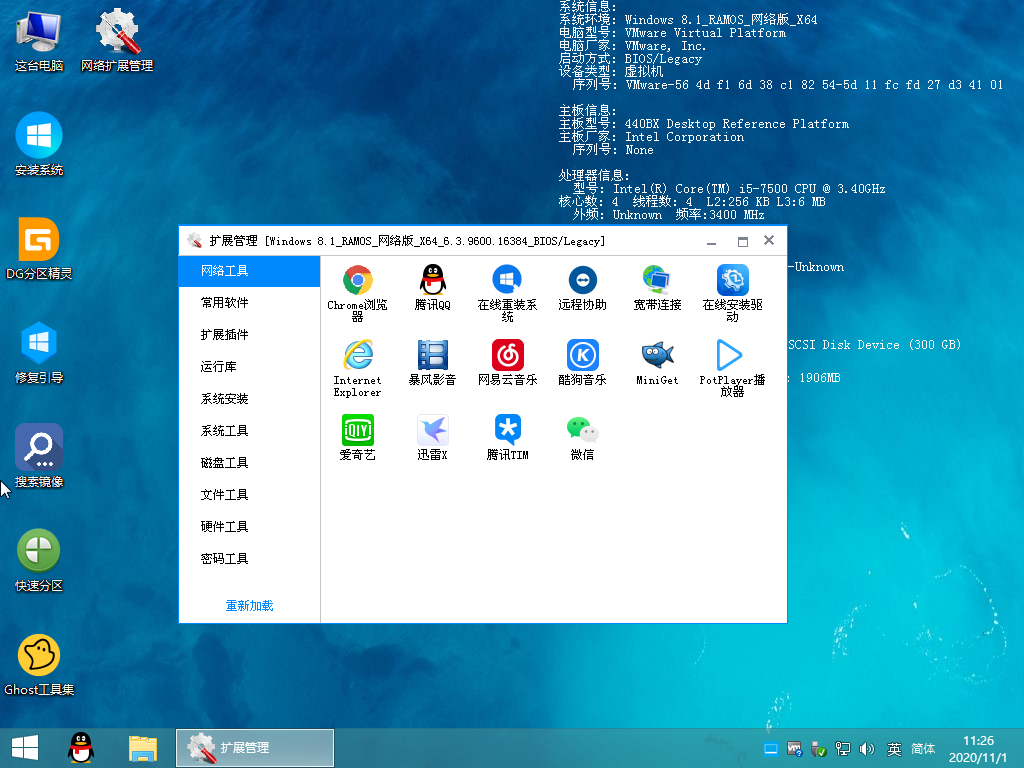Open 在线重装系统 tool
This screenshot has height=768, width=1024.
click(x=507, y=293)
